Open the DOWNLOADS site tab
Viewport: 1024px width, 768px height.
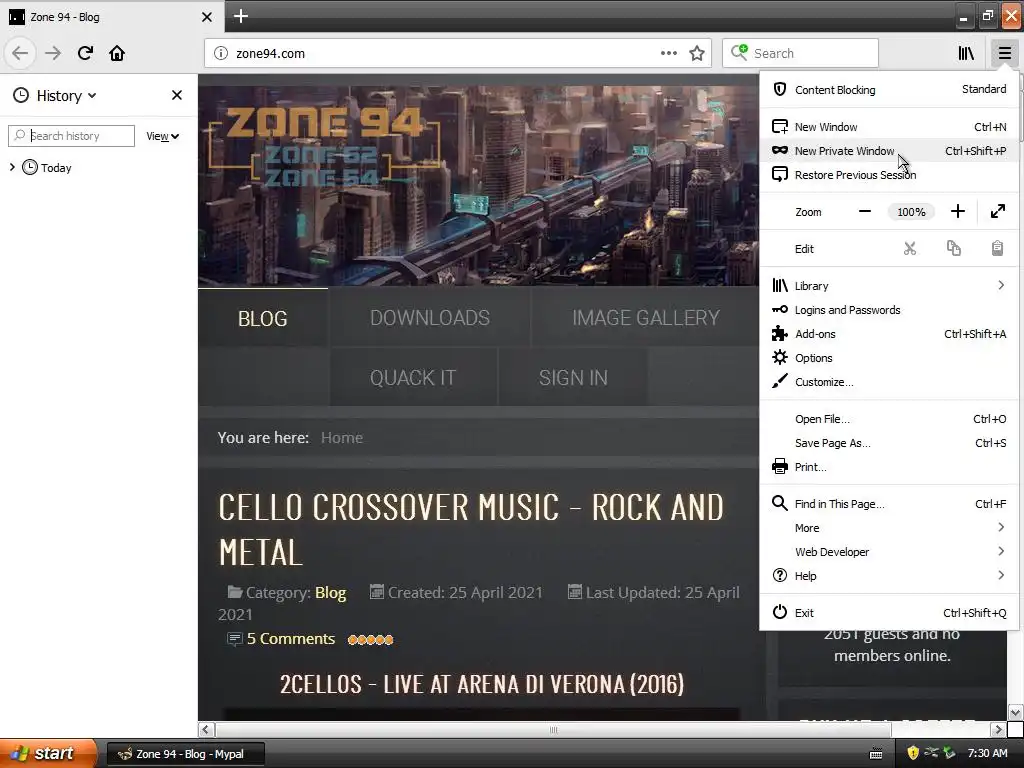(430, 318)
